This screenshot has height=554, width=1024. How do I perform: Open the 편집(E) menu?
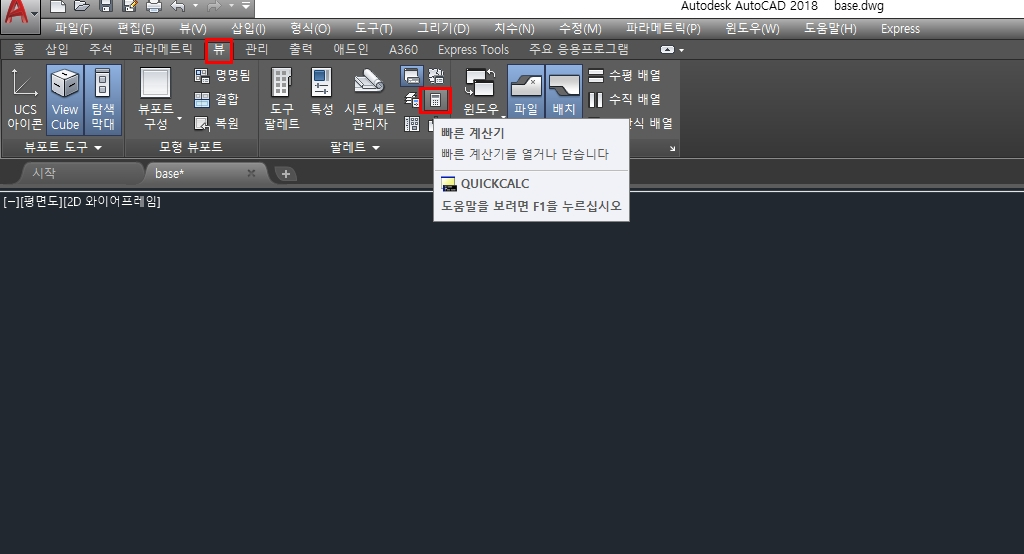point(136,29)
